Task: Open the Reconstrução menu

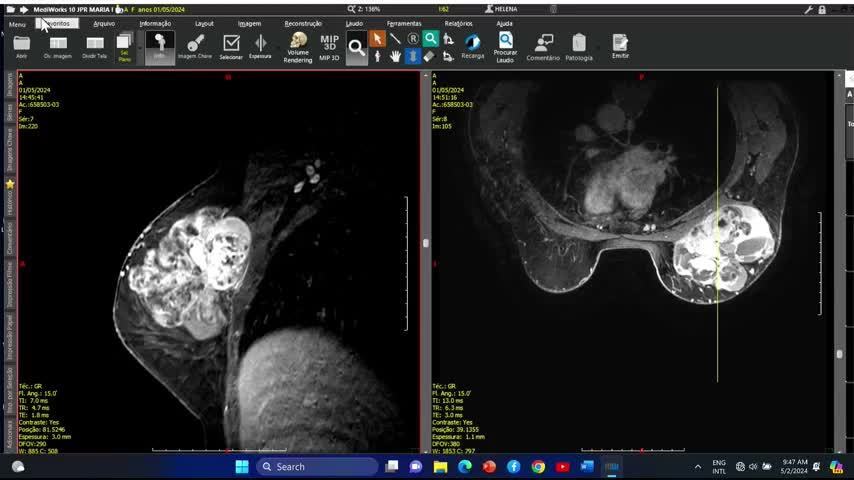Action: pos(303,23)
